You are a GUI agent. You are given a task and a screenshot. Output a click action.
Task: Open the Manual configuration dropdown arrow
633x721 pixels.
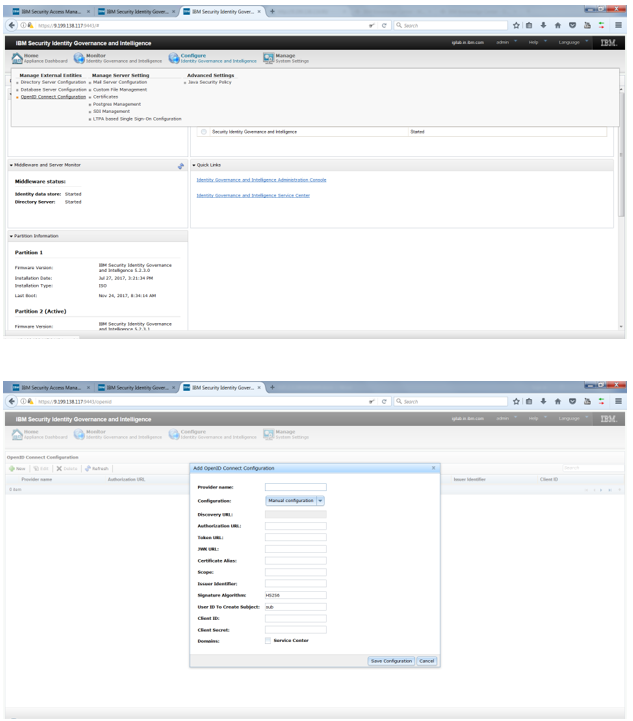pyautogui.click(x=320, y=500)
